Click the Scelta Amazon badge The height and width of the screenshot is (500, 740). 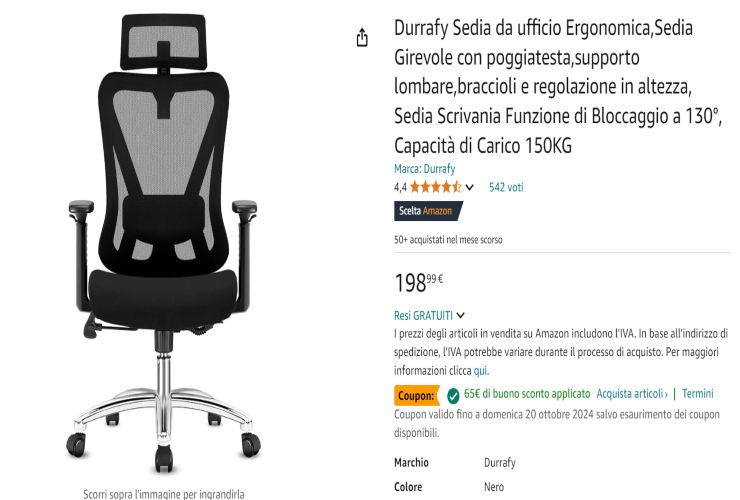tap(428, 211)
